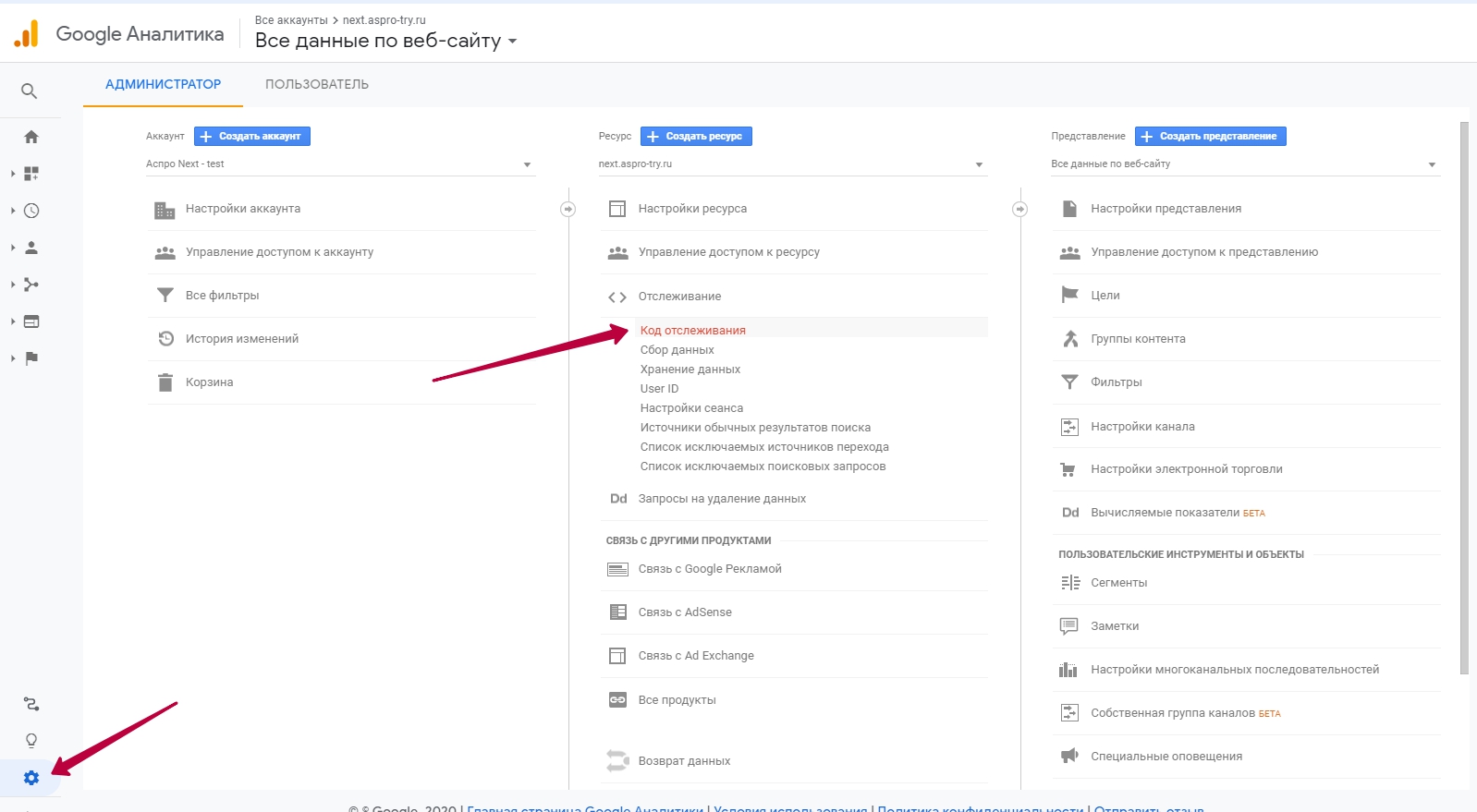Click the history icon beside История изменений

165,339
